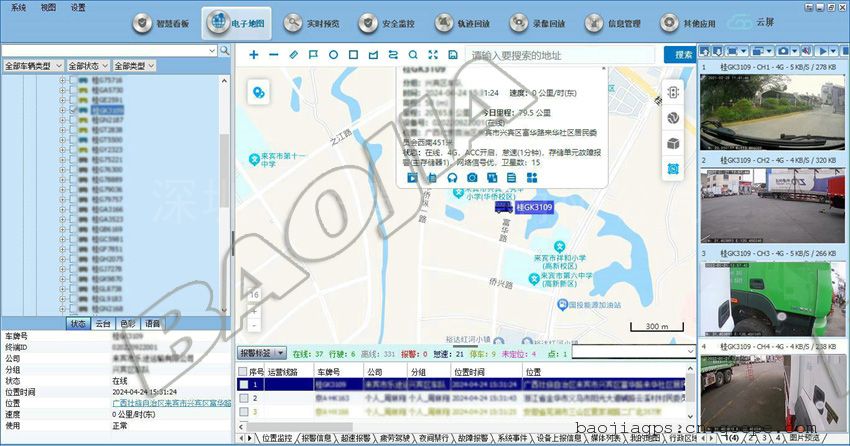Tick the header select-all checkbox in alarm table

pyautogui.click(x=242, y=371)
